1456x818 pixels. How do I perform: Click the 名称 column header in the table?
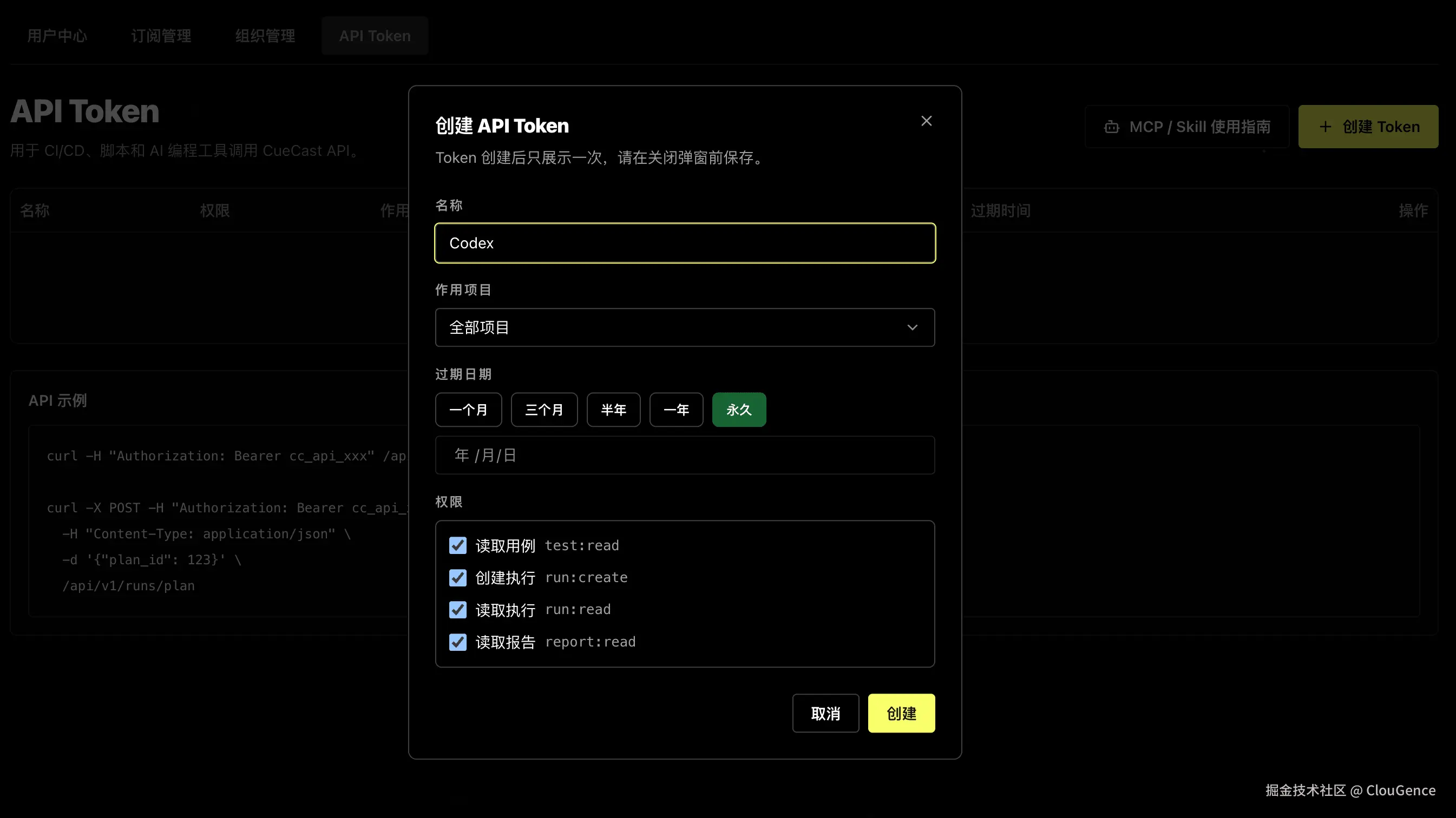click(x=35, y=210)
